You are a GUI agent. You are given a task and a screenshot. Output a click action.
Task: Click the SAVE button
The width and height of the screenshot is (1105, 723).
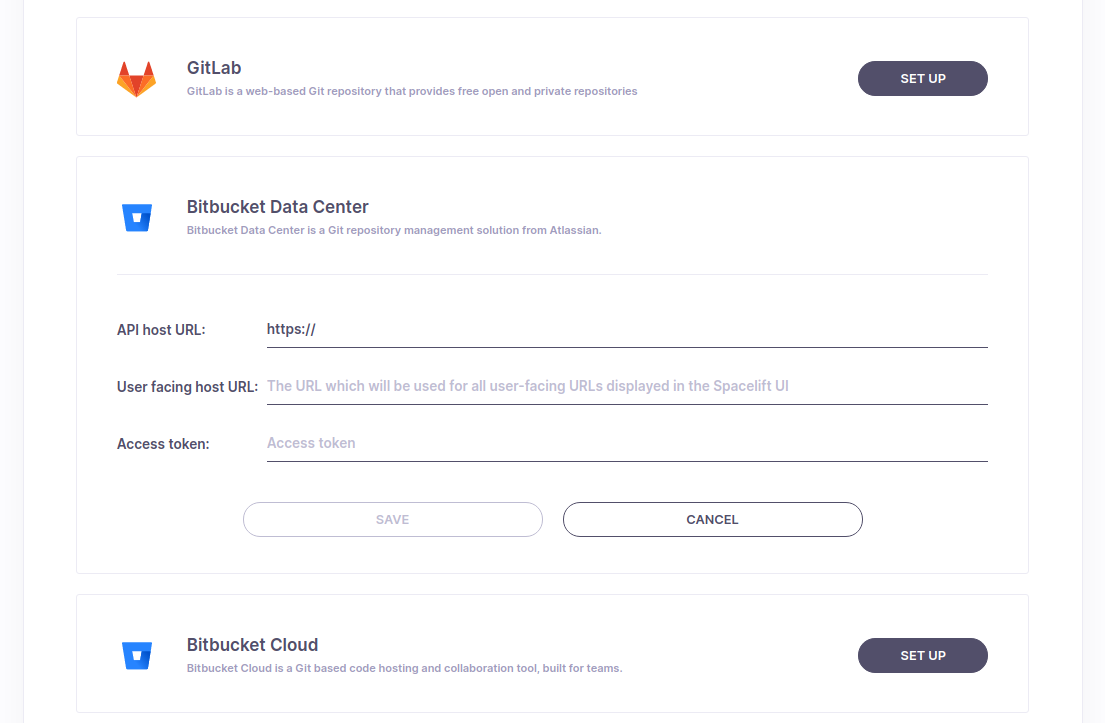pos(392,519)
